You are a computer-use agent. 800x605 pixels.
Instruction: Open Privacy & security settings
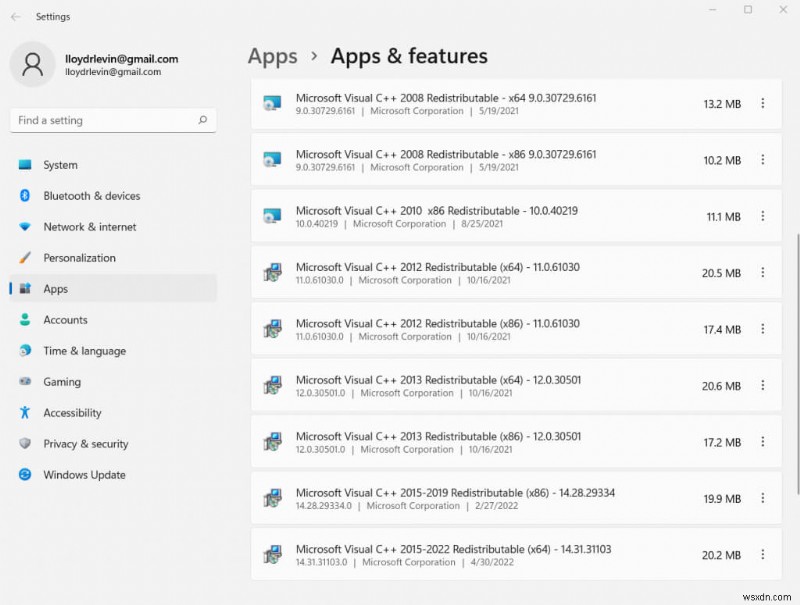113,444
